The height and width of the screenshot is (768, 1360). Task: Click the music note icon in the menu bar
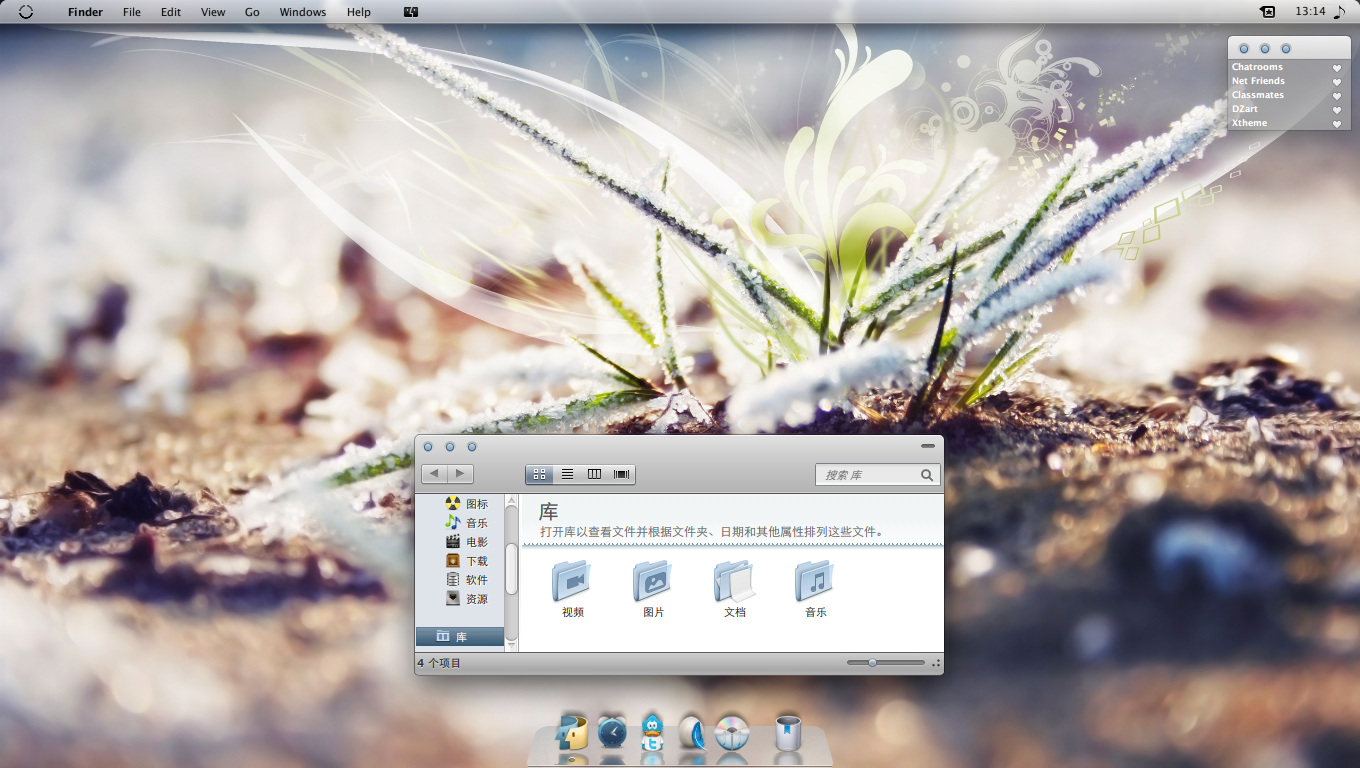[x=1339, y=12]
